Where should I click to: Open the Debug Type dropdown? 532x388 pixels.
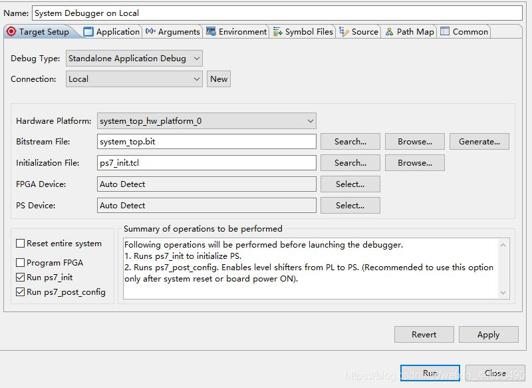pyautogui.click(x=134, y=58)
